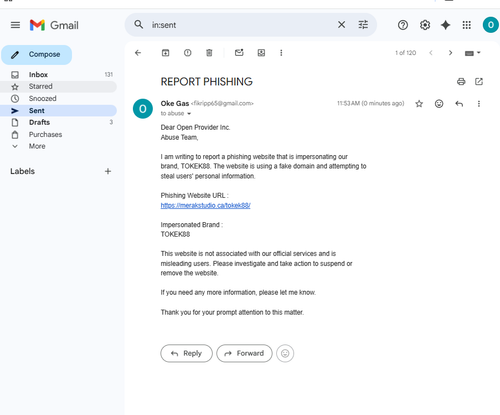
Task: Archive this conversation
Action: [165, 53]
